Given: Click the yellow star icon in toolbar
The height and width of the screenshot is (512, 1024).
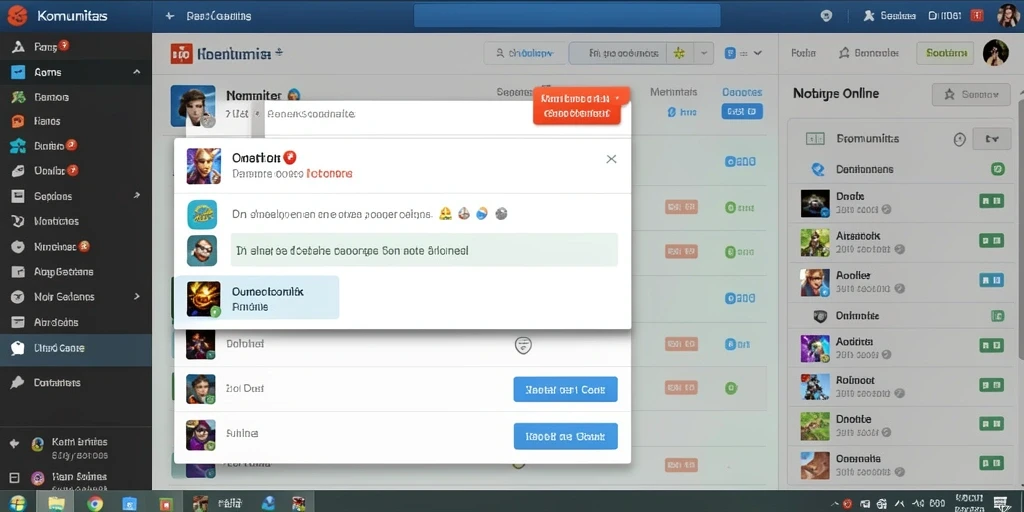Looking at the screenshot, I should (679, 54).
